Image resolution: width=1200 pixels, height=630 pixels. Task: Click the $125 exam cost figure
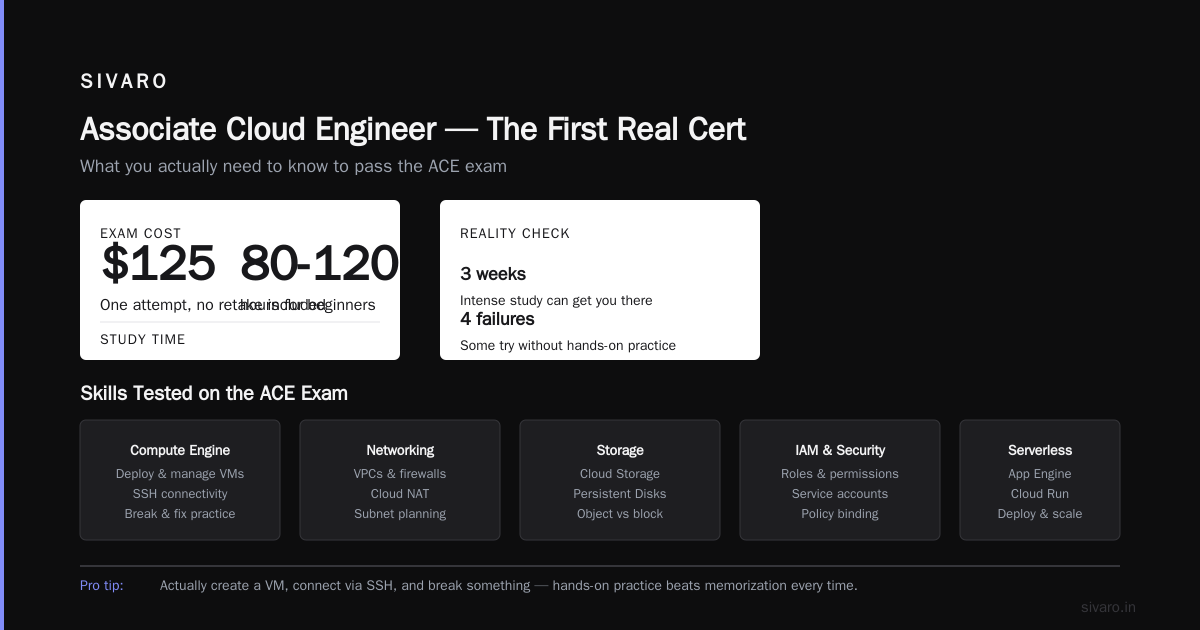click(x=158, y=264)
